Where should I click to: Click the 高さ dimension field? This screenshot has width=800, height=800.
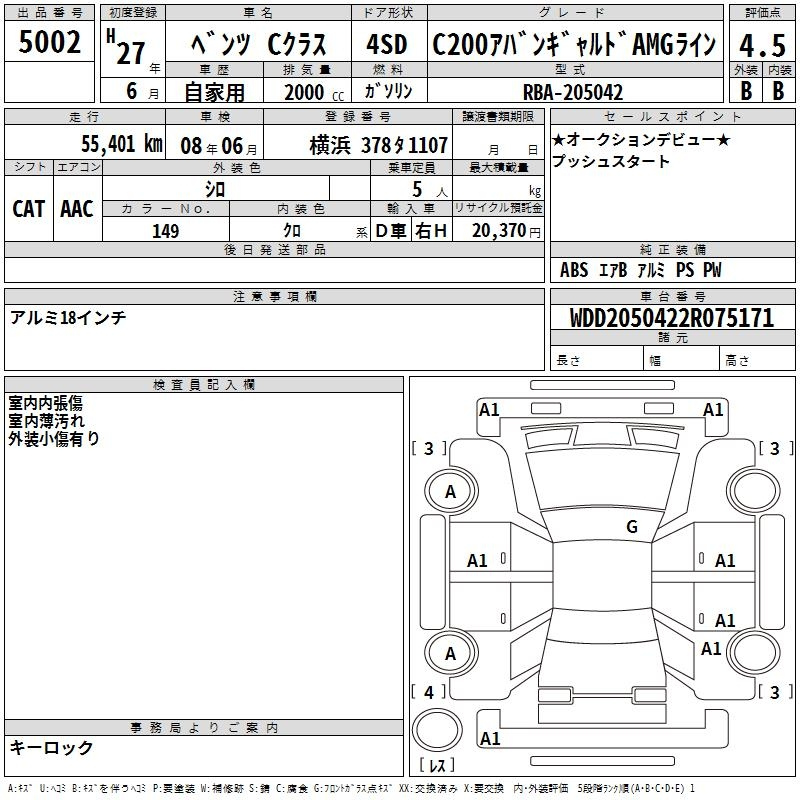click(757, 360)
